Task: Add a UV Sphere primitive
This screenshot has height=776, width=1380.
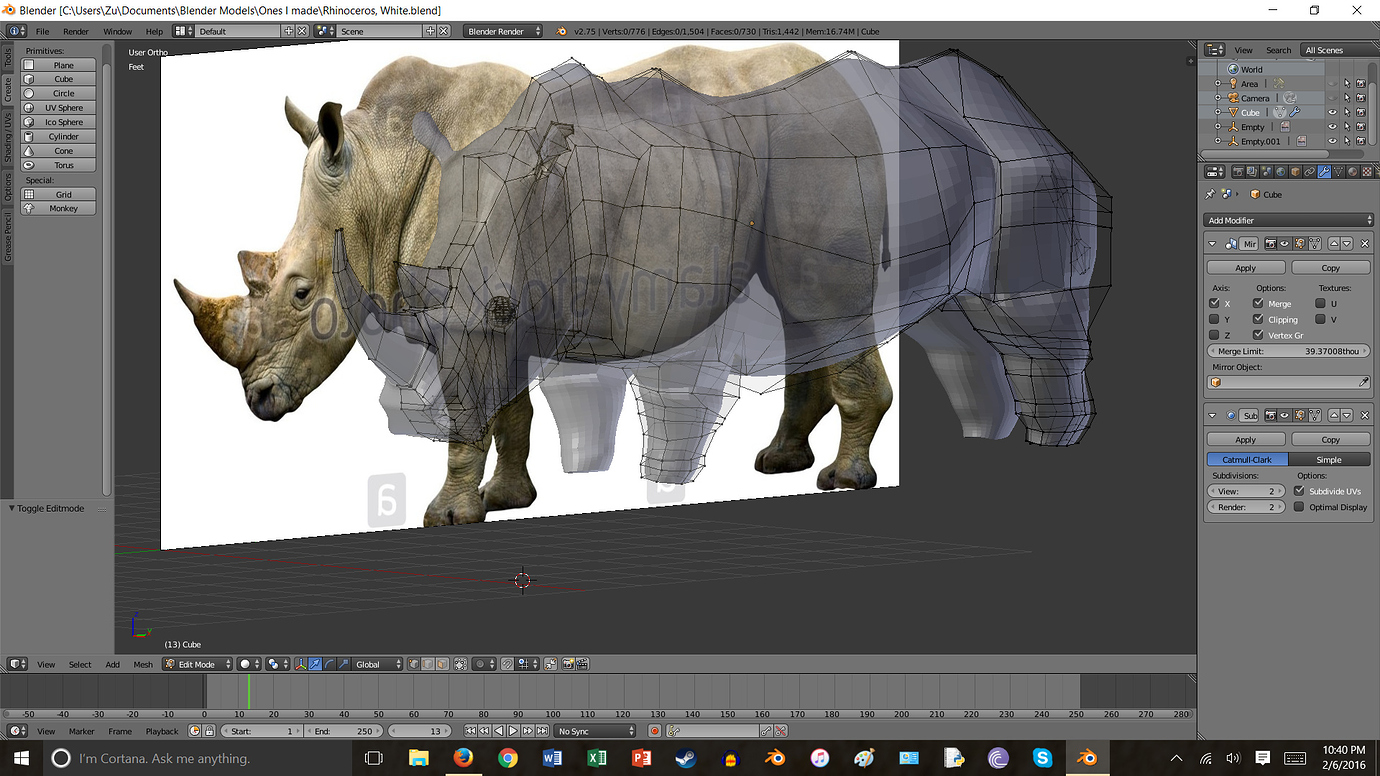Action: (59, 107)
